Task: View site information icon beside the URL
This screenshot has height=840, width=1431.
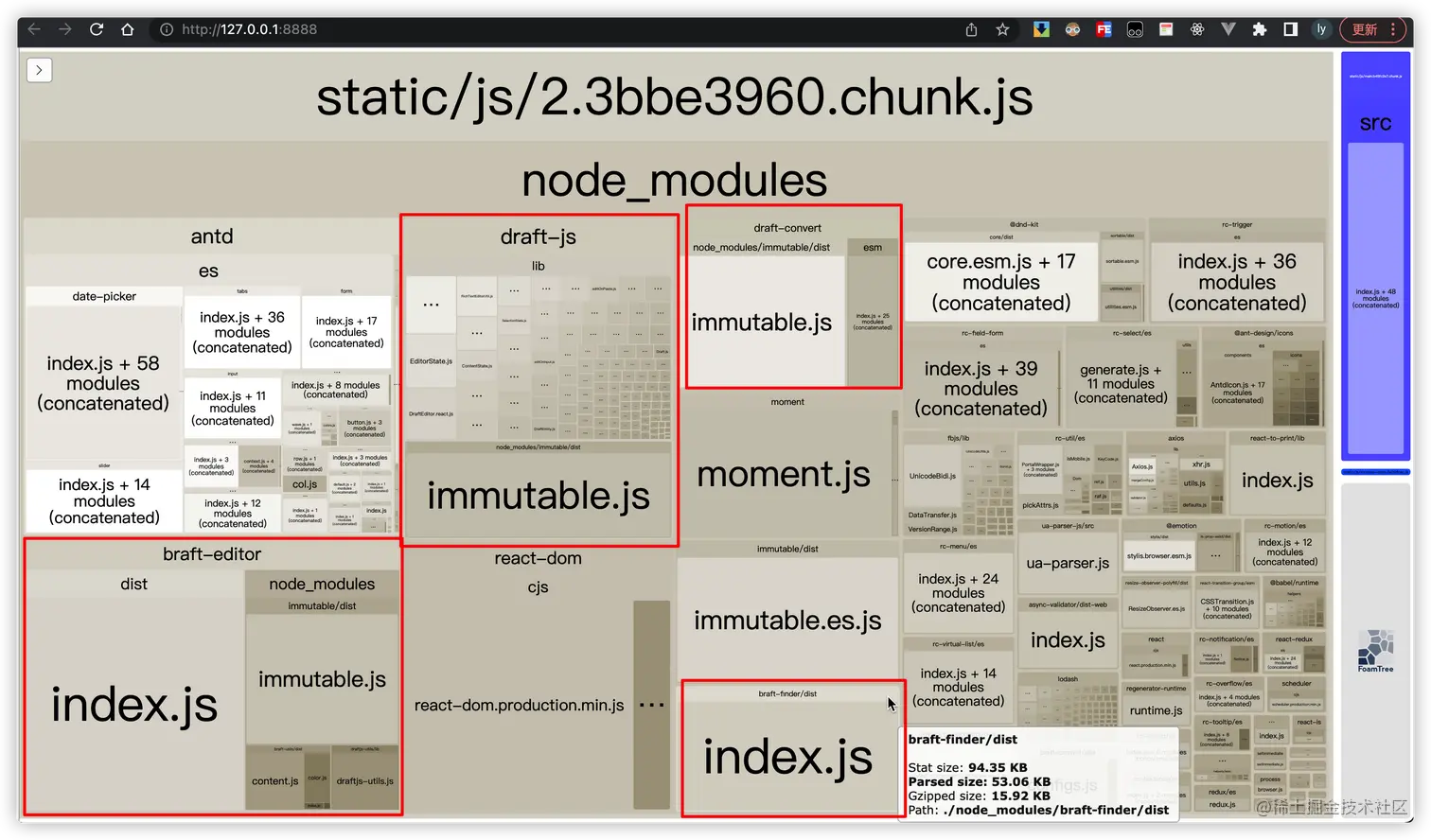Action: pyautogui.click(x=167, y=29)
